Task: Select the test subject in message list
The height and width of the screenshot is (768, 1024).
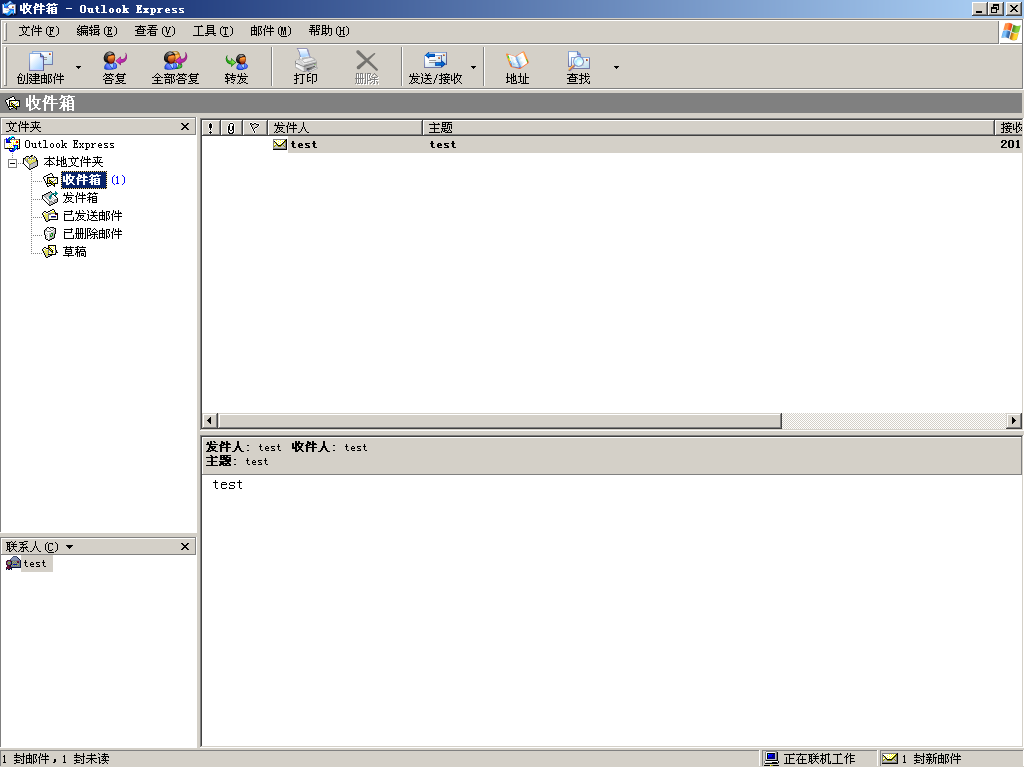Action: pyautogui.click(x=443, y=144)
